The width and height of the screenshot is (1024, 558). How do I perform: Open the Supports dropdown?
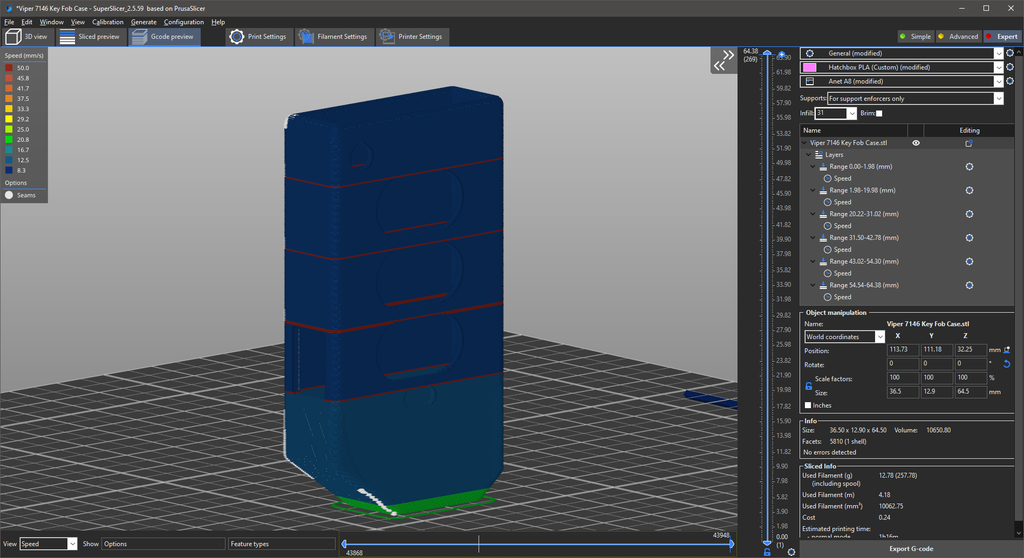[x=914, y=99]
